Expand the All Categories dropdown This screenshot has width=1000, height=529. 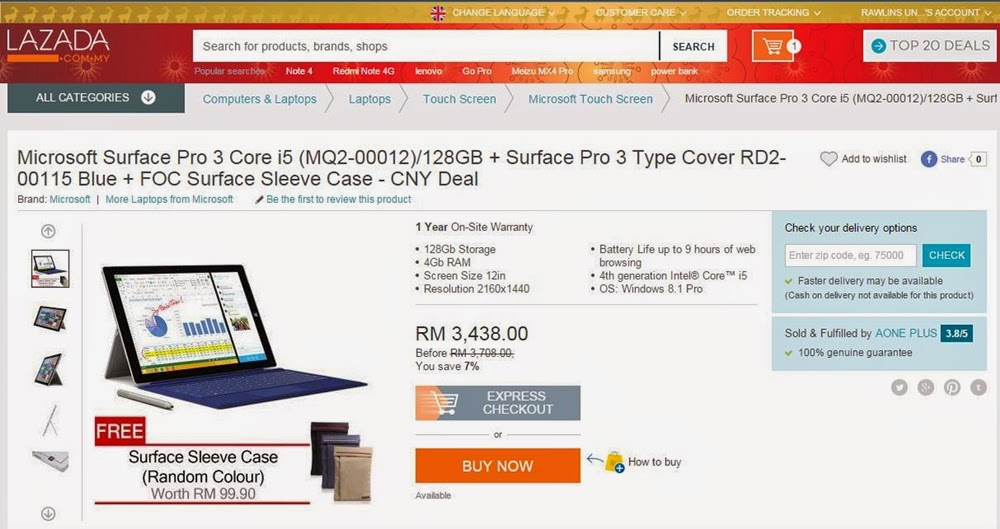(x=96, y=98)
